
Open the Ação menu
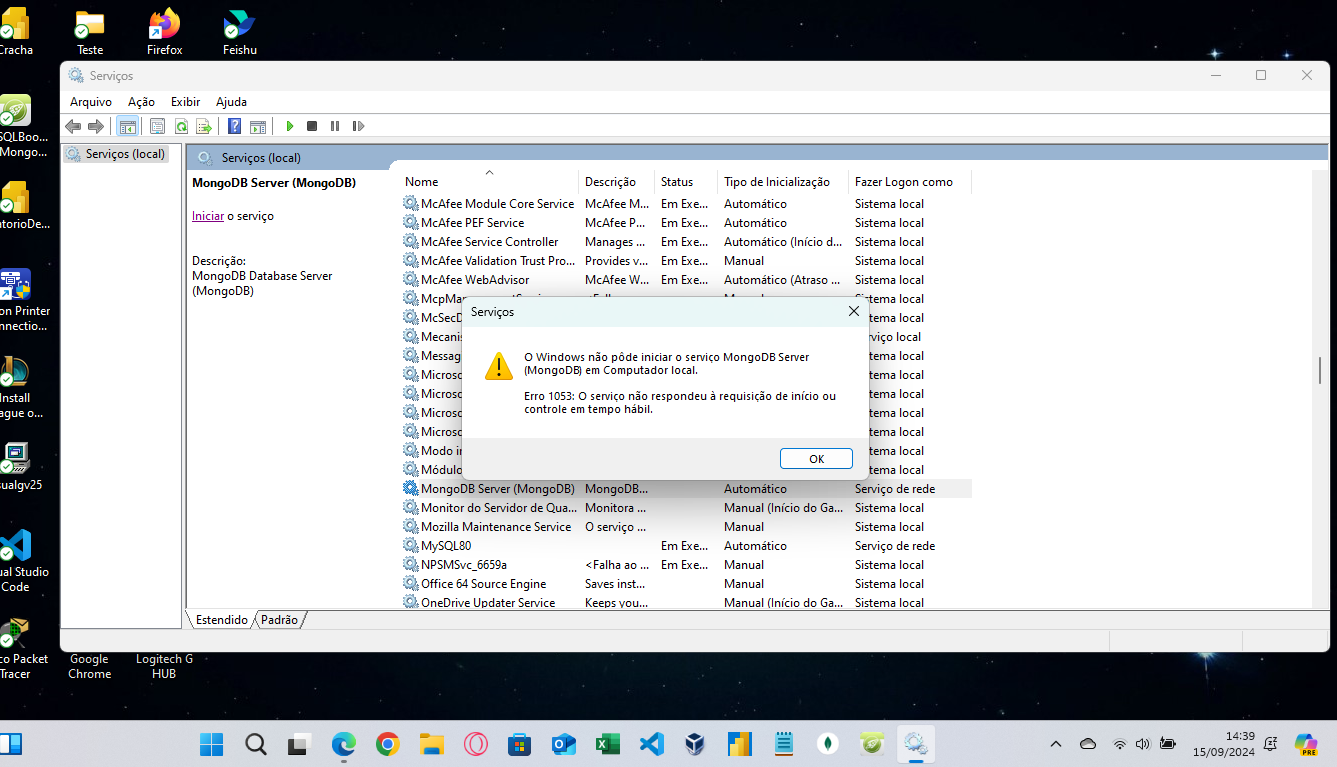[x=141, y=102]
